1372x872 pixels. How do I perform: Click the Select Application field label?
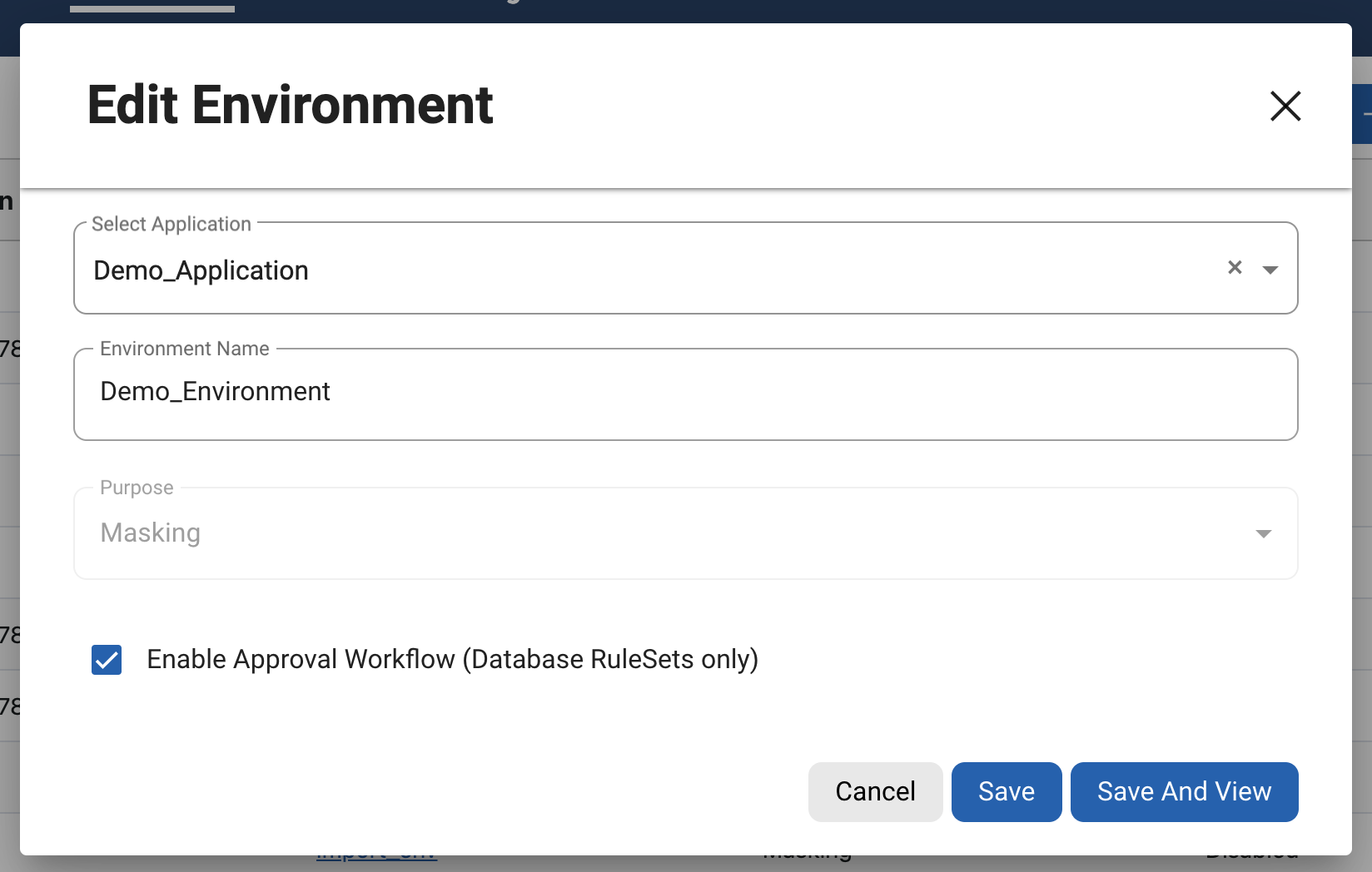pyautogui.click(x=171, y=224)
